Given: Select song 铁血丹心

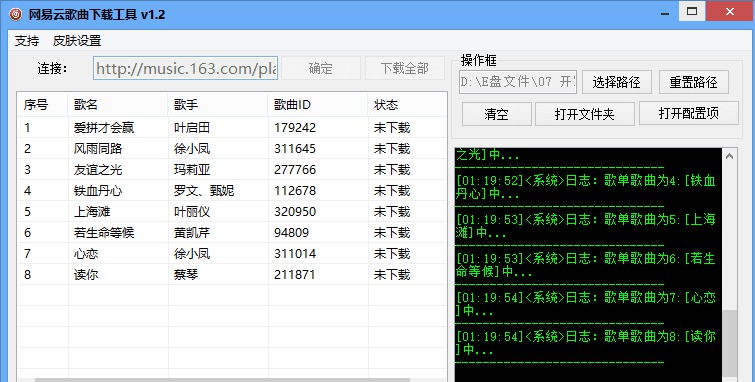Looking at the screenshot, I should 98,191.
